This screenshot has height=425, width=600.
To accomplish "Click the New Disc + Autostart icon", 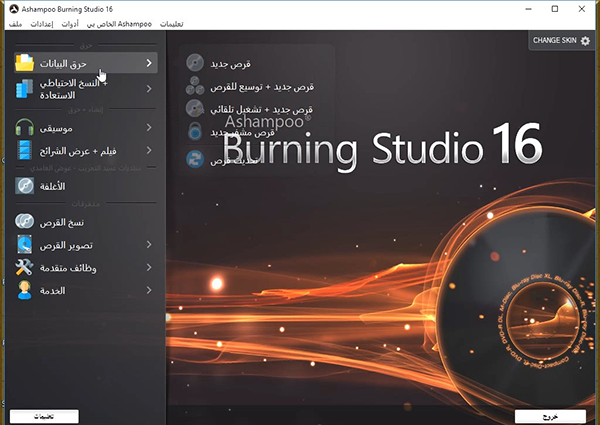I will tap(195, 108).
